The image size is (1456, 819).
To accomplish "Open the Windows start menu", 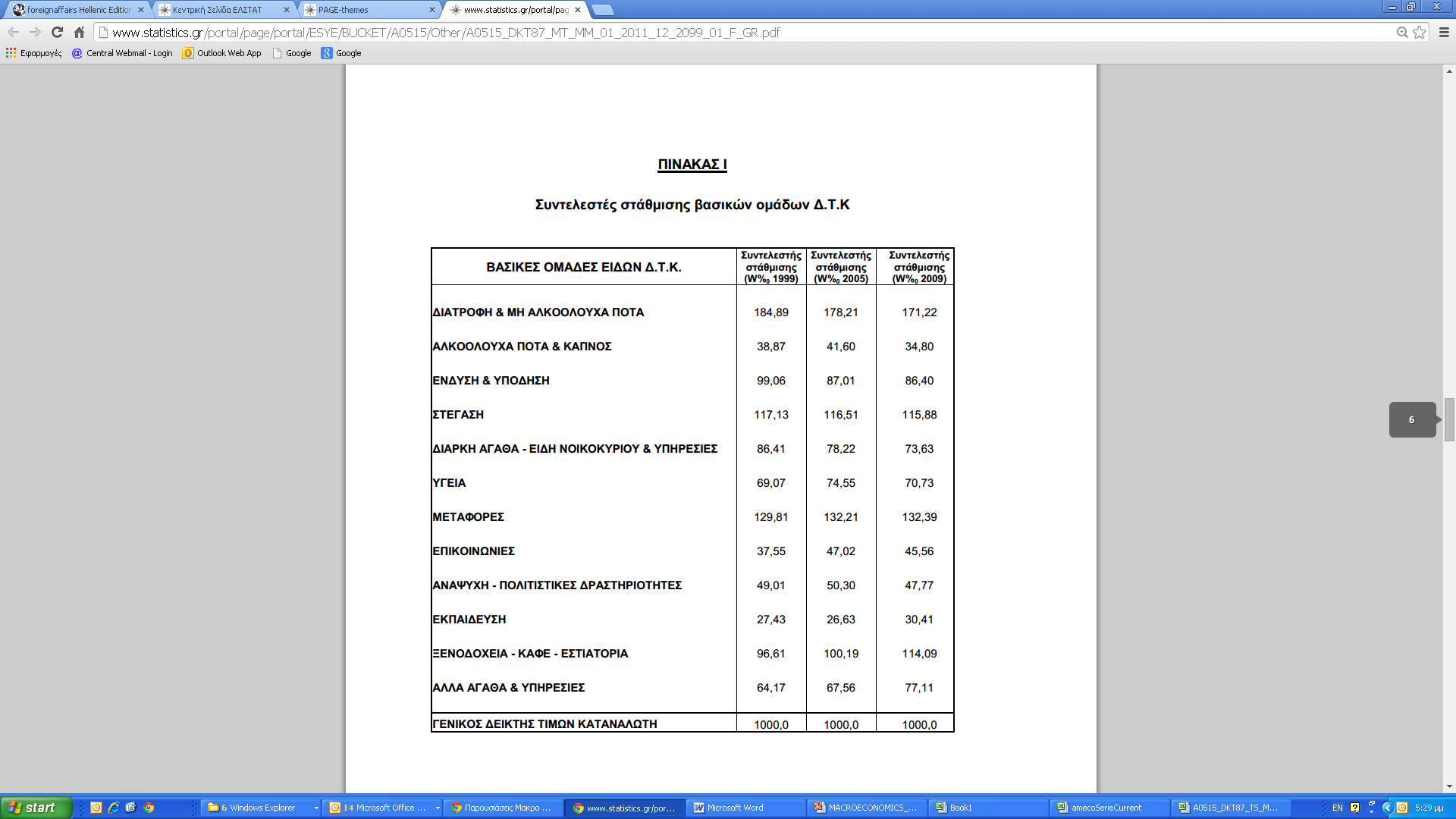I will tap(36, 808).
